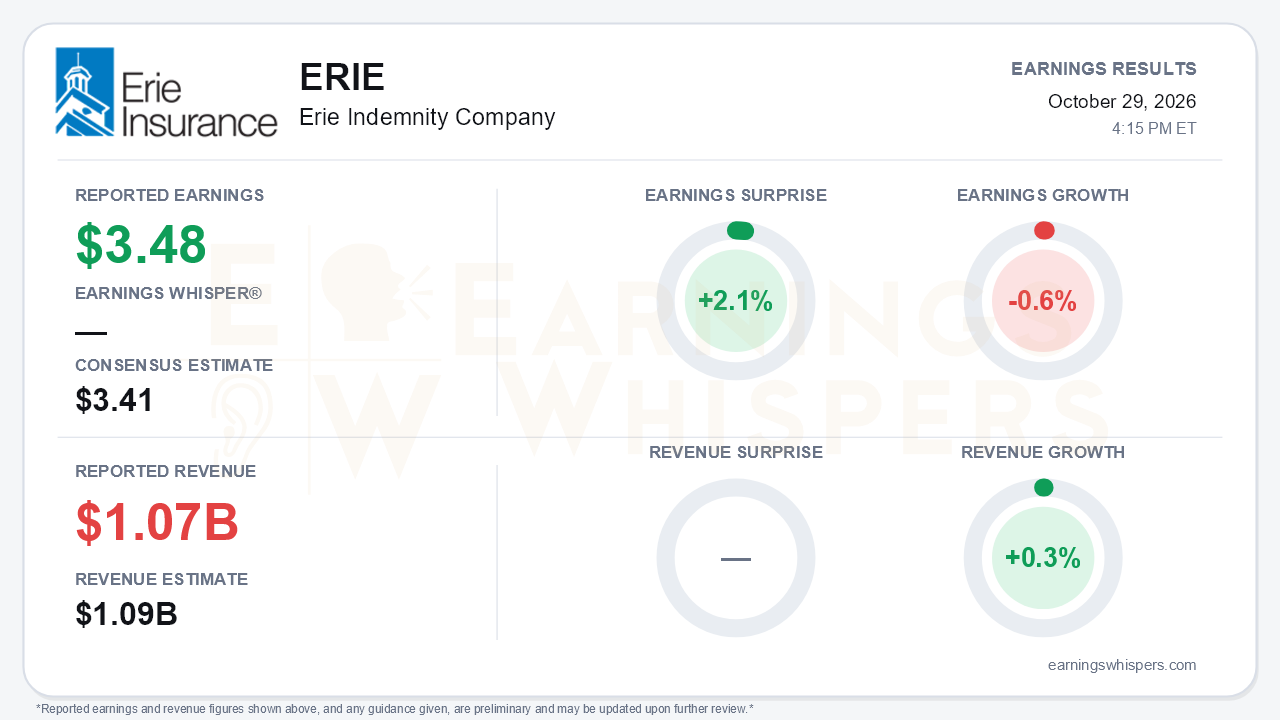
Task: Click the green marker on revenue growth ring
Action: pyautogui.click(x=1043, y=487)
